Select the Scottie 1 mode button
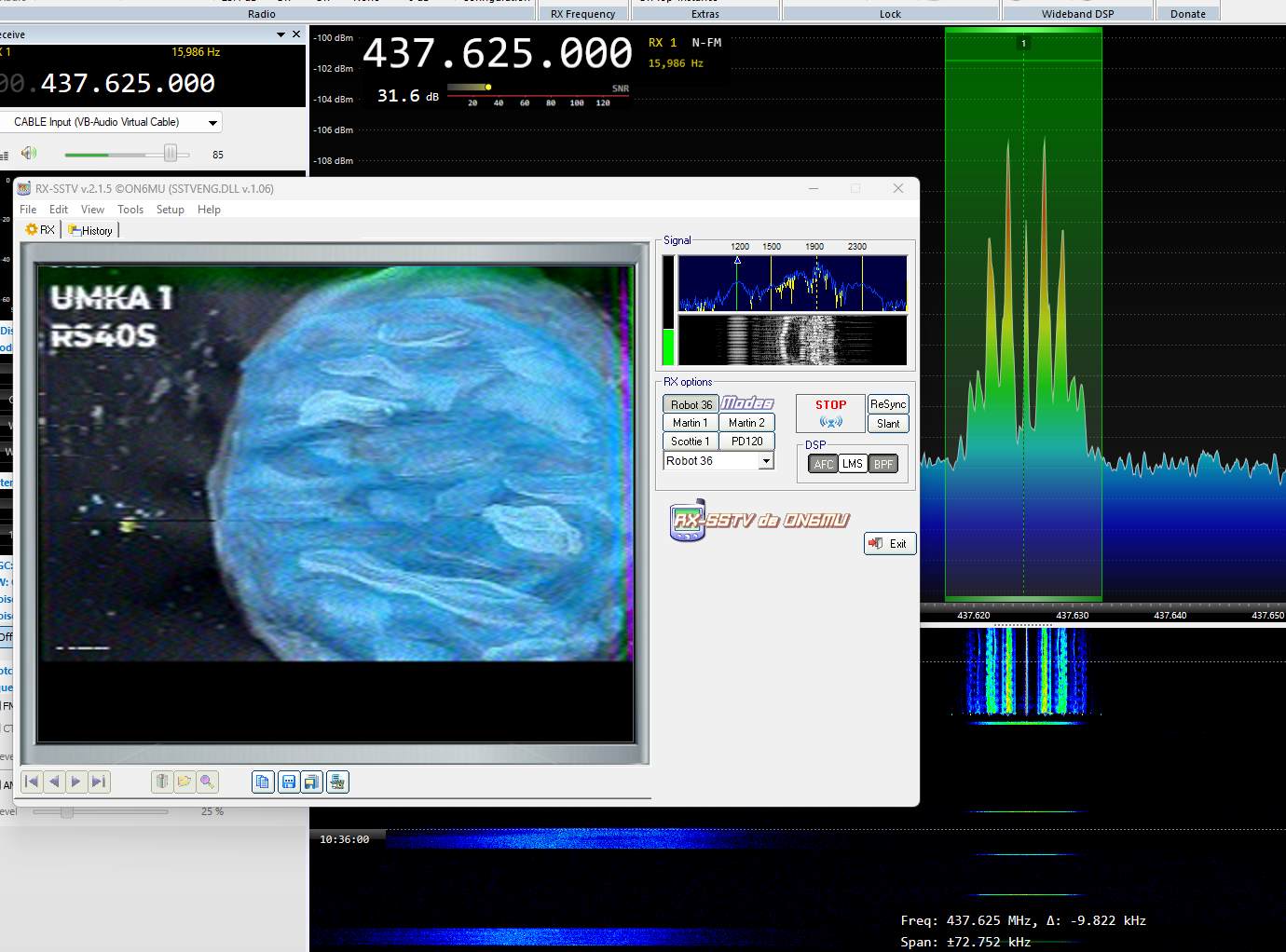Image resolution: width=1286 pixels, height=952 pixels. [690, 441]
